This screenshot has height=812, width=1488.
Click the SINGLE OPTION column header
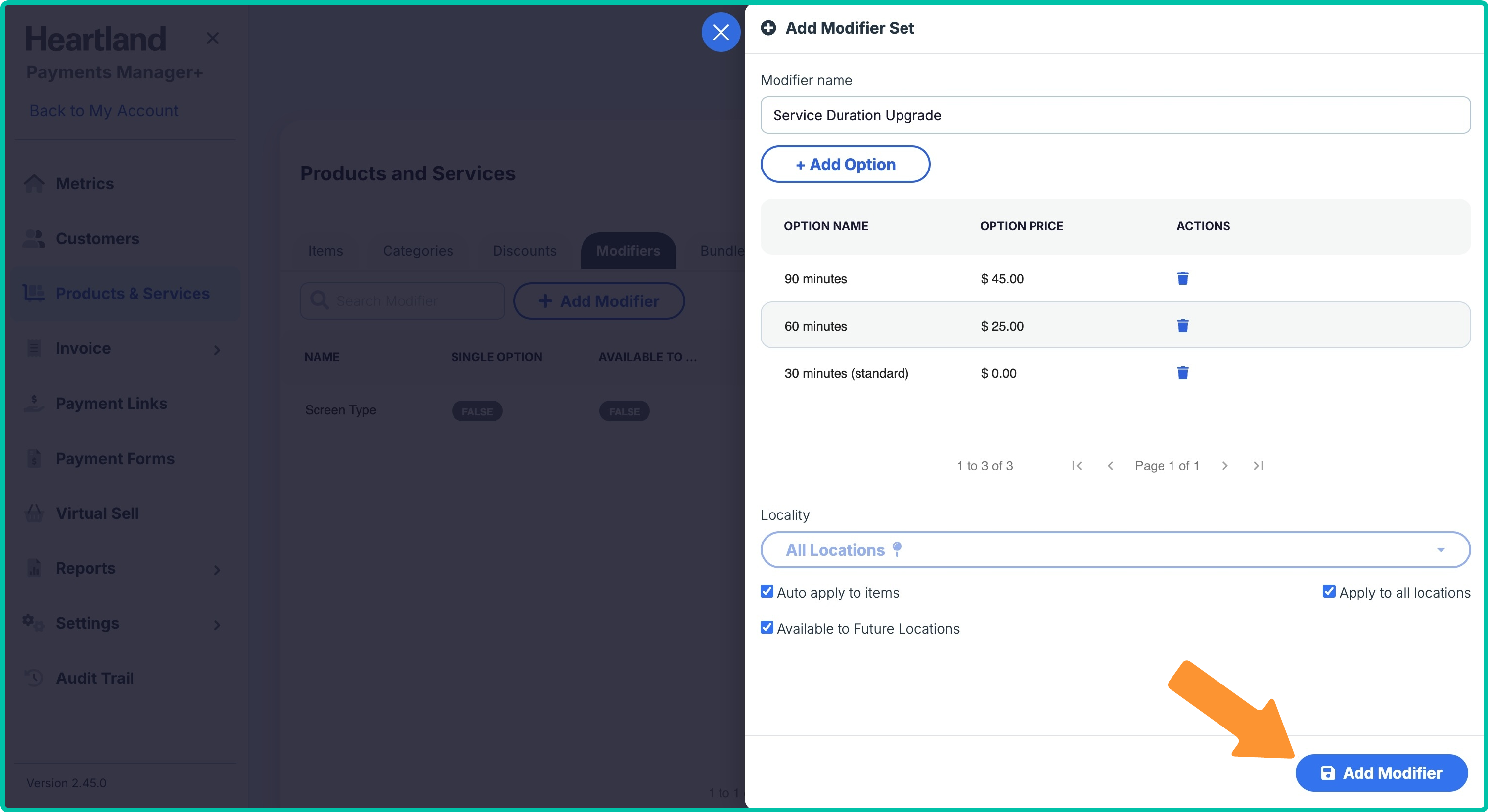497,357
